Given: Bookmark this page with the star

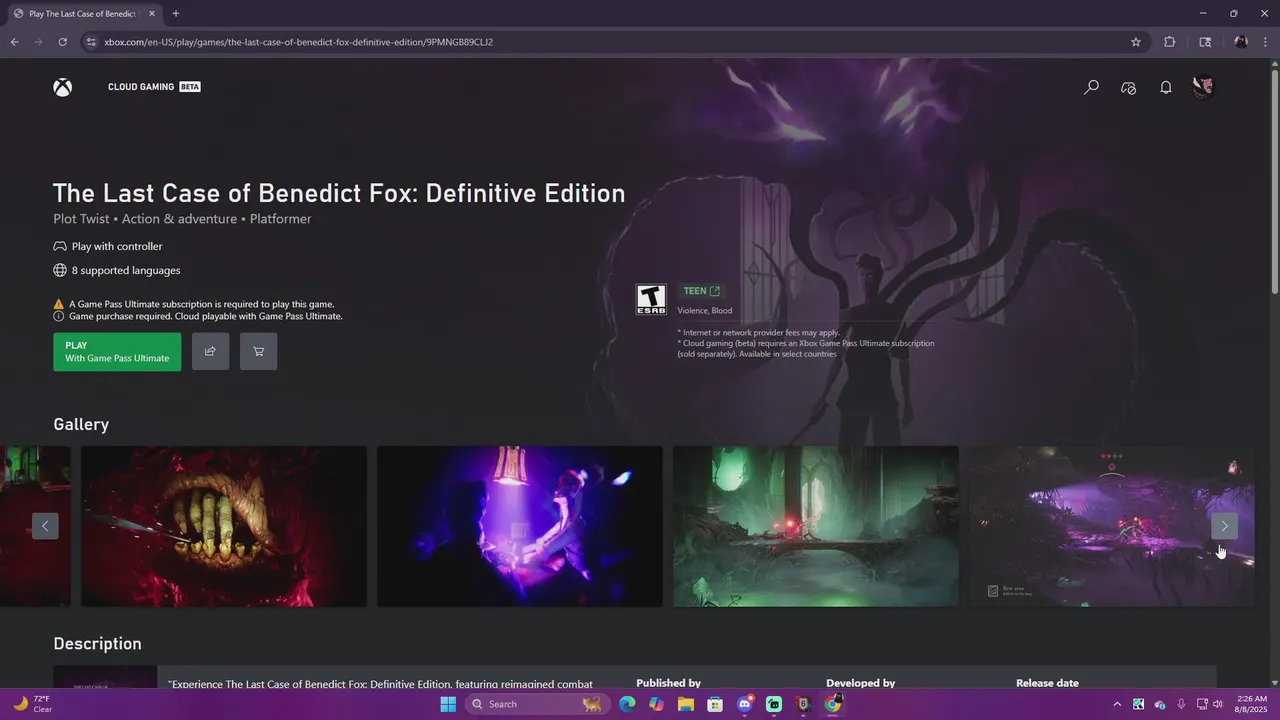Looking at the screenshot, I should coord(1136,42).
